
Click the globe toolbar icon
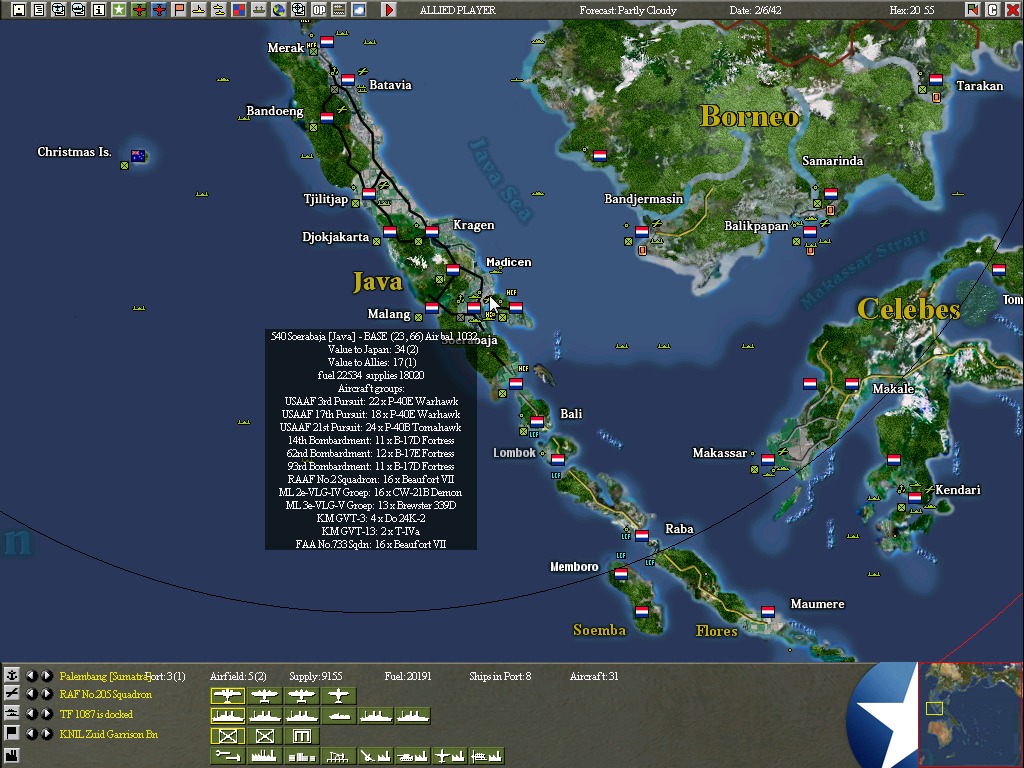(x=279, y=10)
